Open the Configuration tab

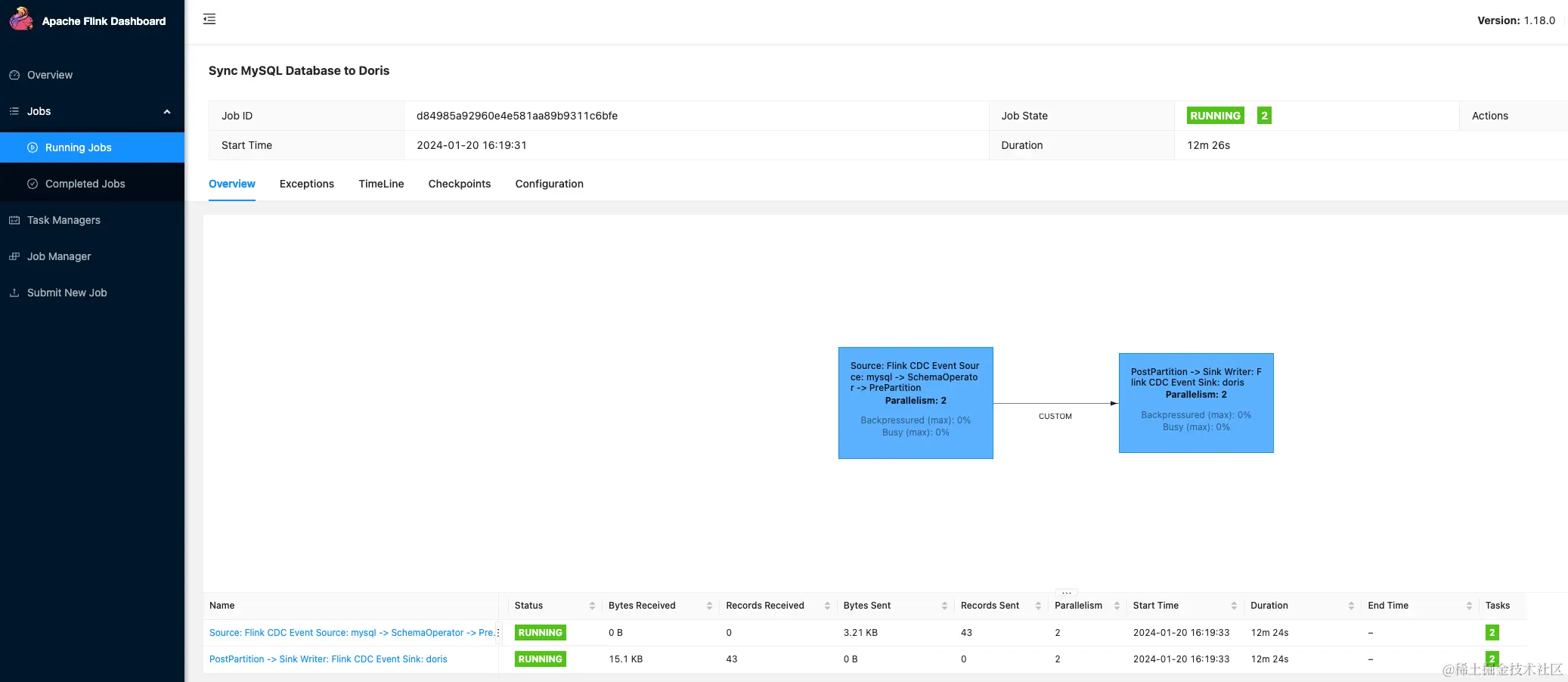click(x=550, y=184)
